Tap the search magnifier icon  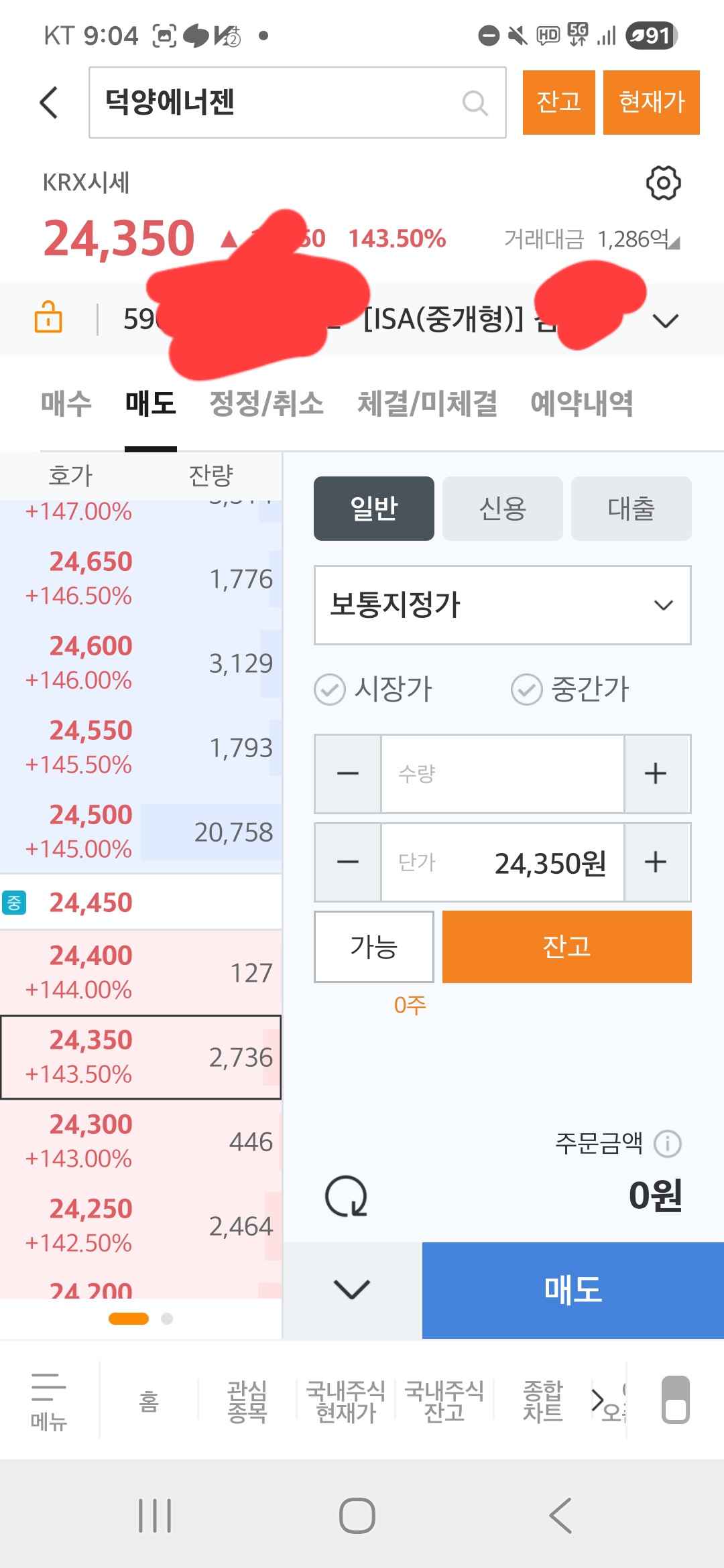[x=475, y=103]
